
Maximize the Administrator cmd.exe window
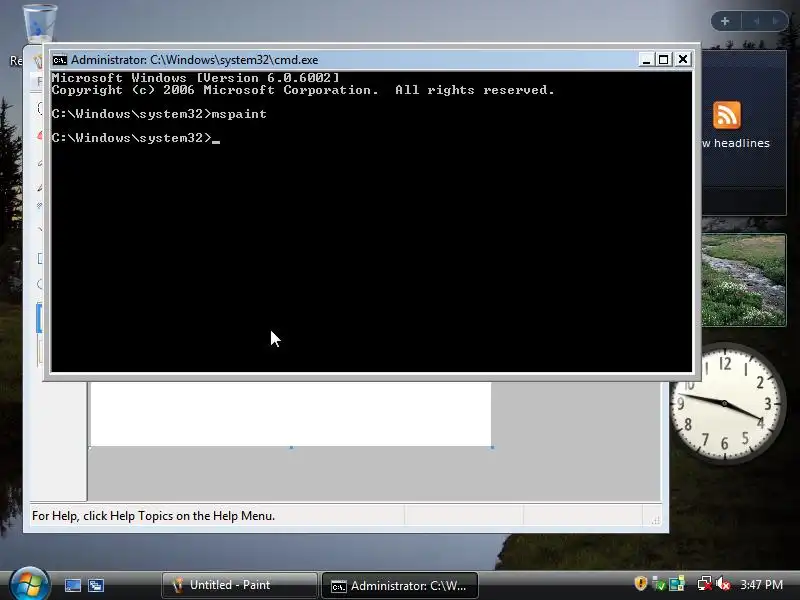click(x=664, y=60)
